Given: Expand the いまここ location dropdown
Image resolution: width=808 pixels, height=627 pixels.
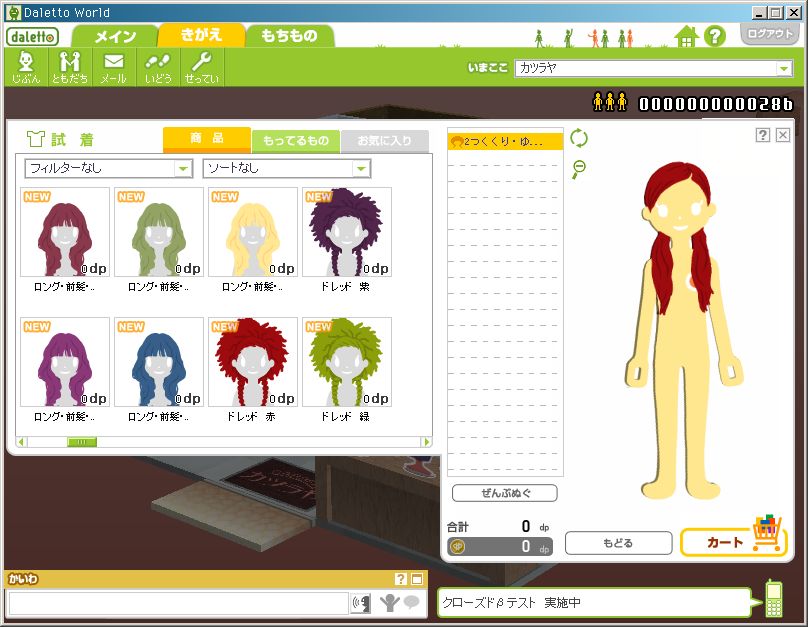Looking at the screenshot, I should 654,68.
